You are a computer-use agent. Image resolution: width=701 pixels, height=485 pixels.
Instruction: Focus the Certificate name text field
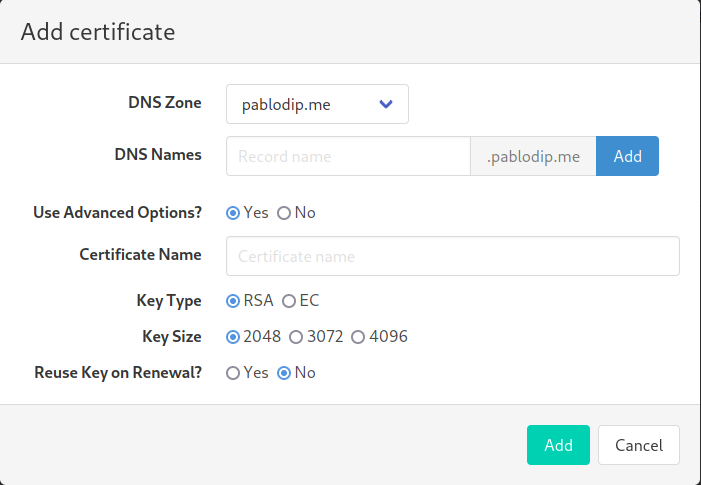pos(453,256)
